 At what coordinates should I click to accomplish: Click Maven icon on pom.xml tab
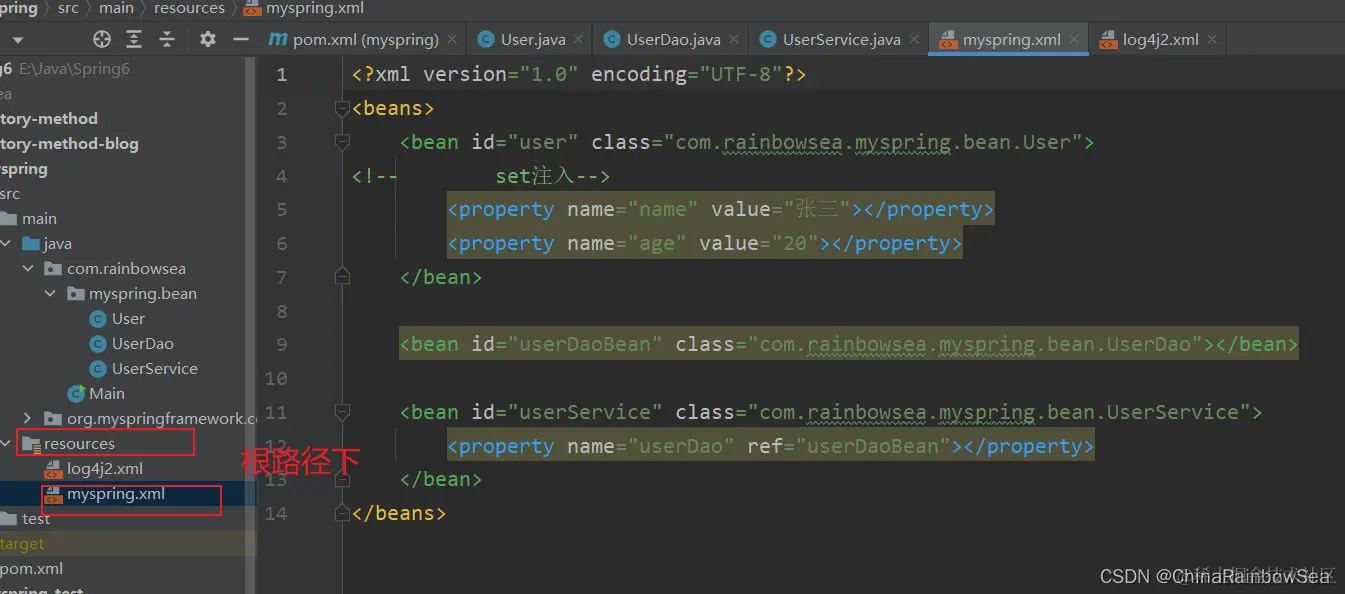coord(277,40)
